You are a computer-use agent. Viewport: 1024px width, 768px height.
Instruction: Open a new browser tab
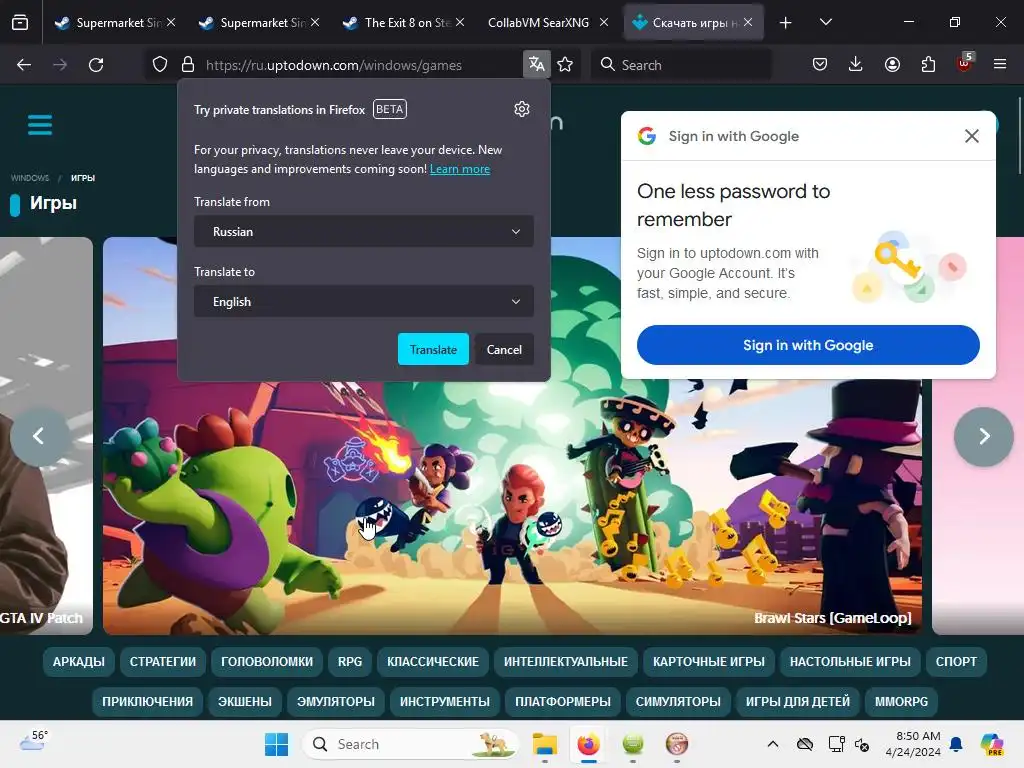pos(786,23)
